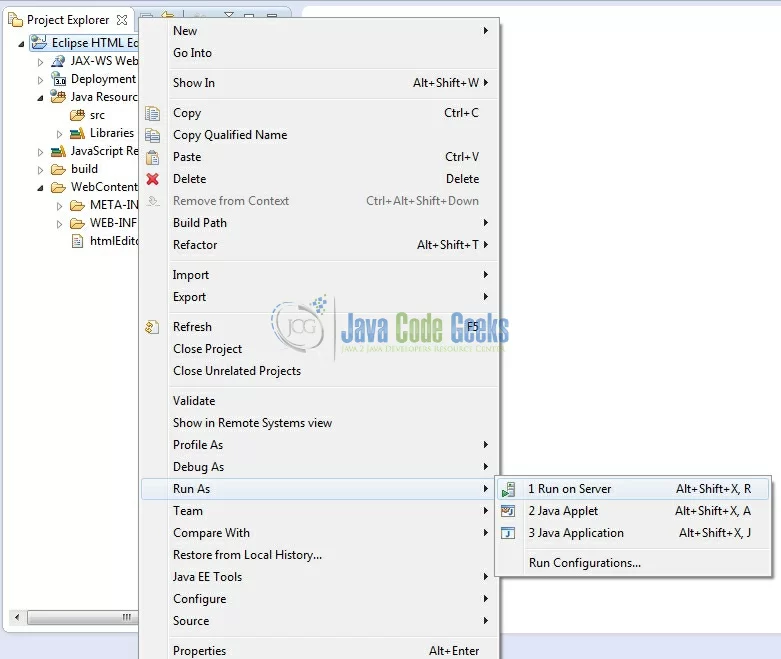Click the horizontal scrollbar thumb
This screenshot has height=659, width=781.
tap(83, 618)
